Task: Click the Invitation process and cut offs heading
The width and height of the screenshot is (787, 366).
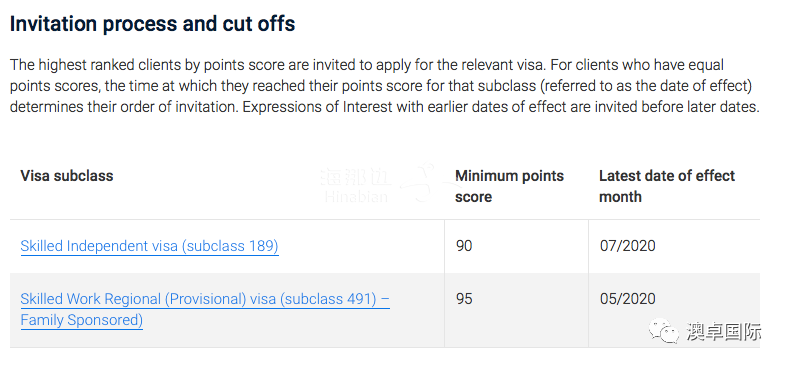Action: point(153,24)
